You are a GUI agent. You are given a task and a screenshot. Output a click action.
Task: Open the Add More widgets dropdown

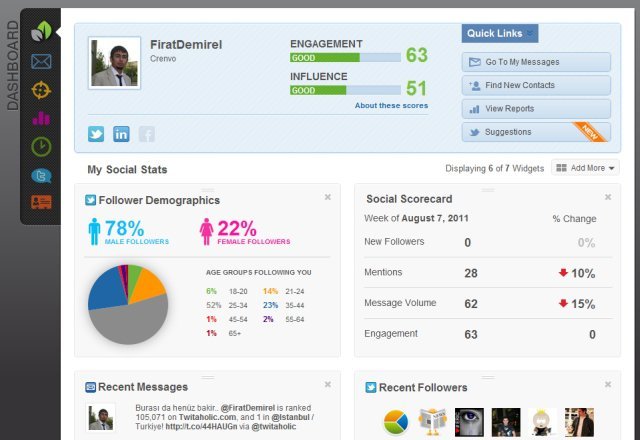585,168
